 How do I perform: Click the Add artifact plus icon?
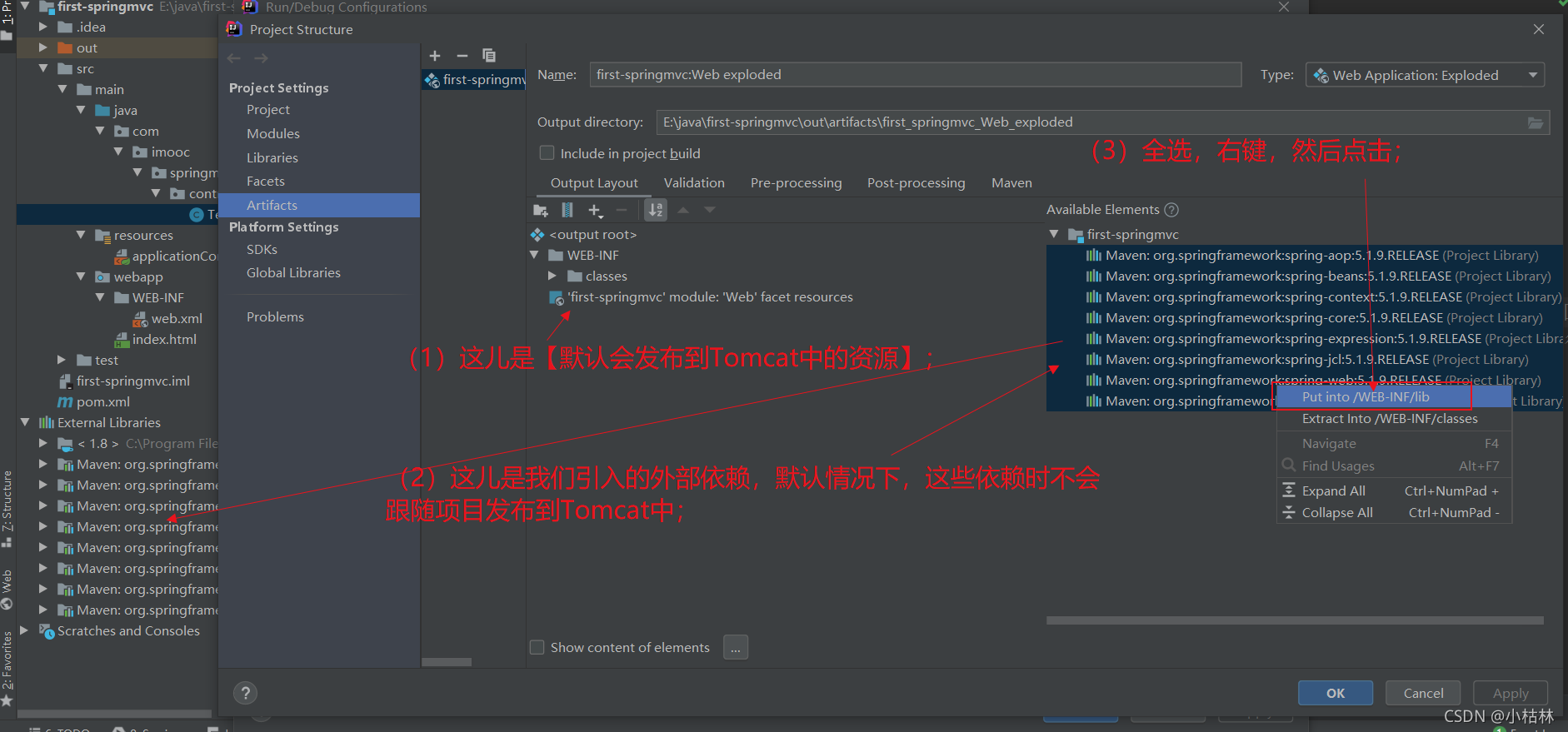(435, 56)
